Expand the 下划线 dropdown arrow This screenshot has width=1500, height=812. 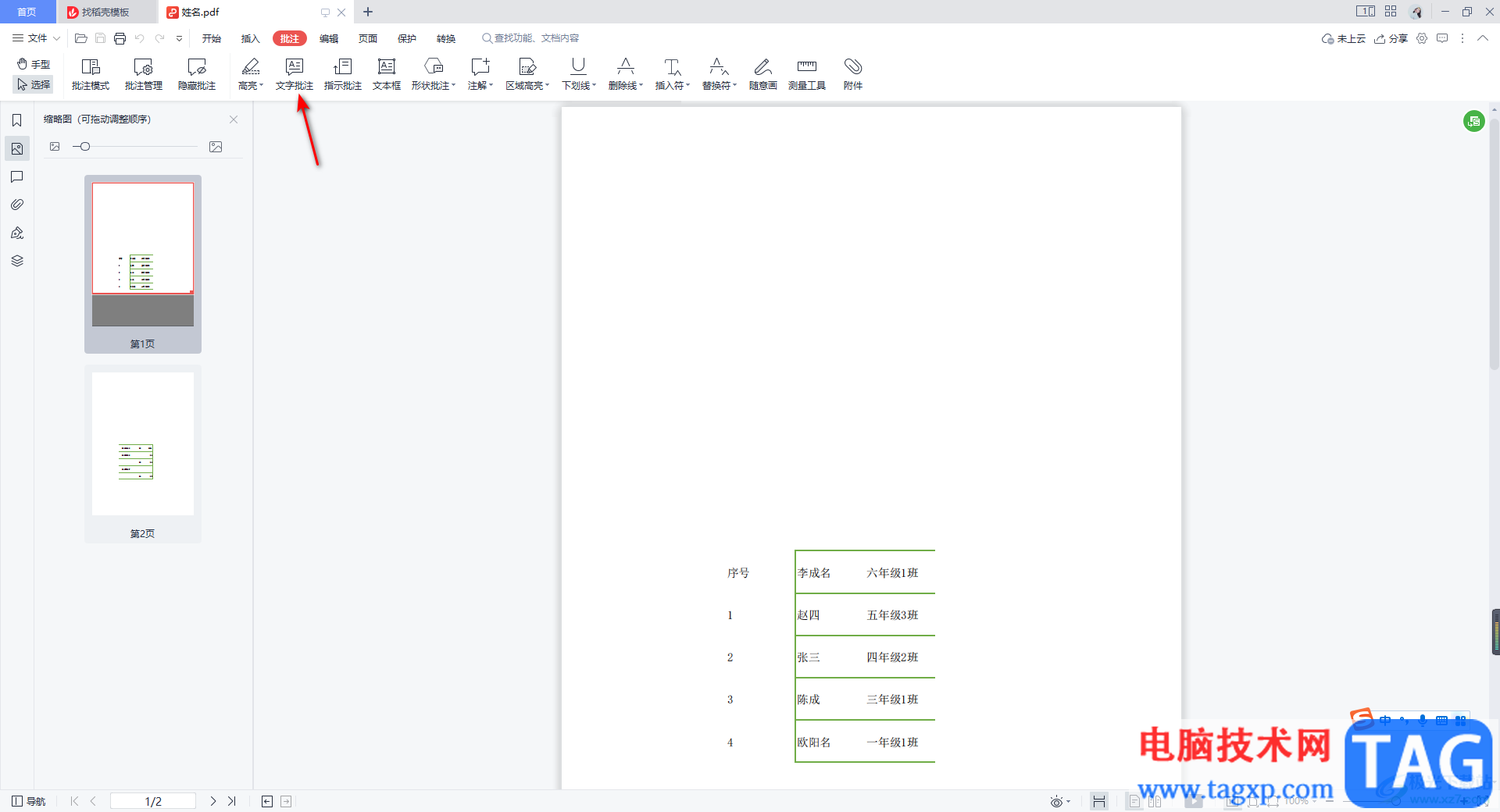point(595,85)
